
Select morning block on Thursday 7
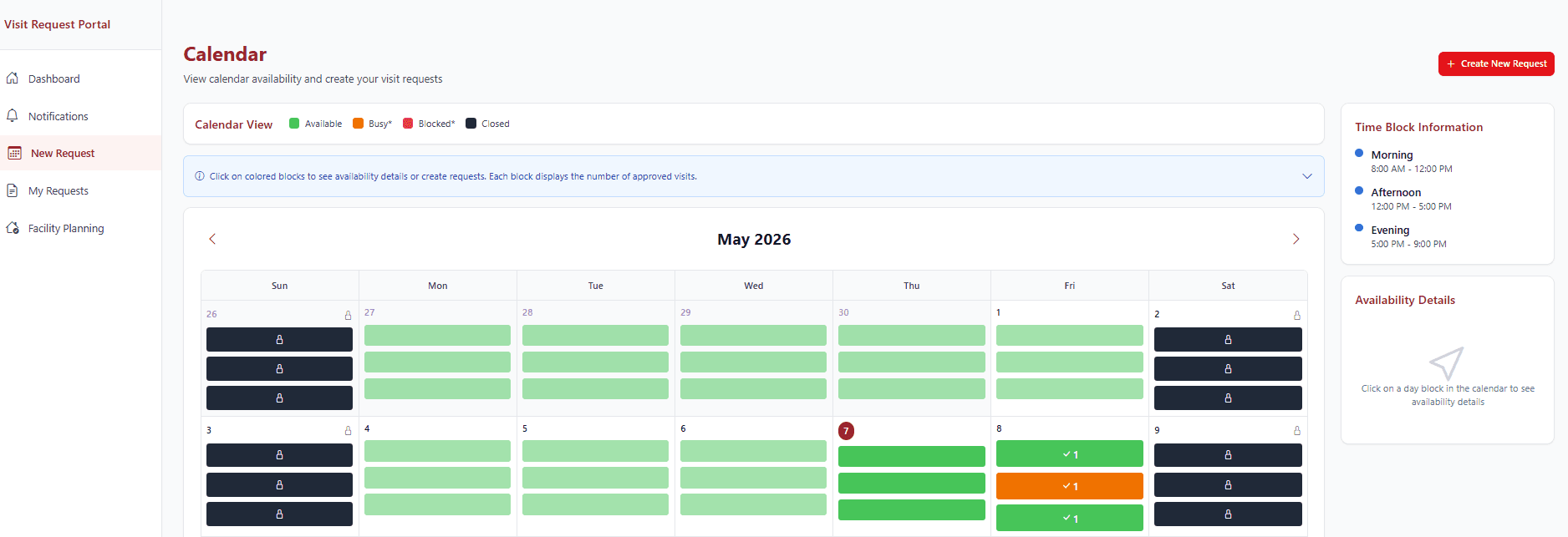pos(911,456)
